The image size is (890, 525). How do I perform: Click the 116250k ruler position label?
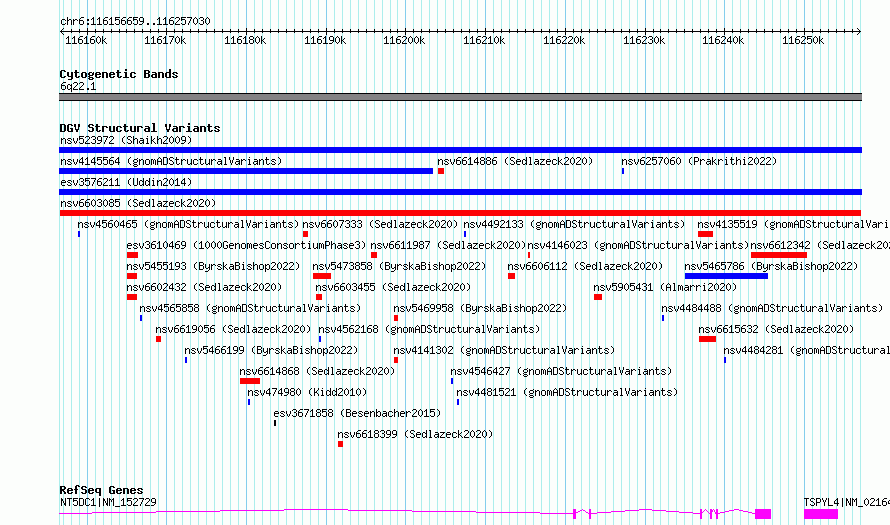803,40
